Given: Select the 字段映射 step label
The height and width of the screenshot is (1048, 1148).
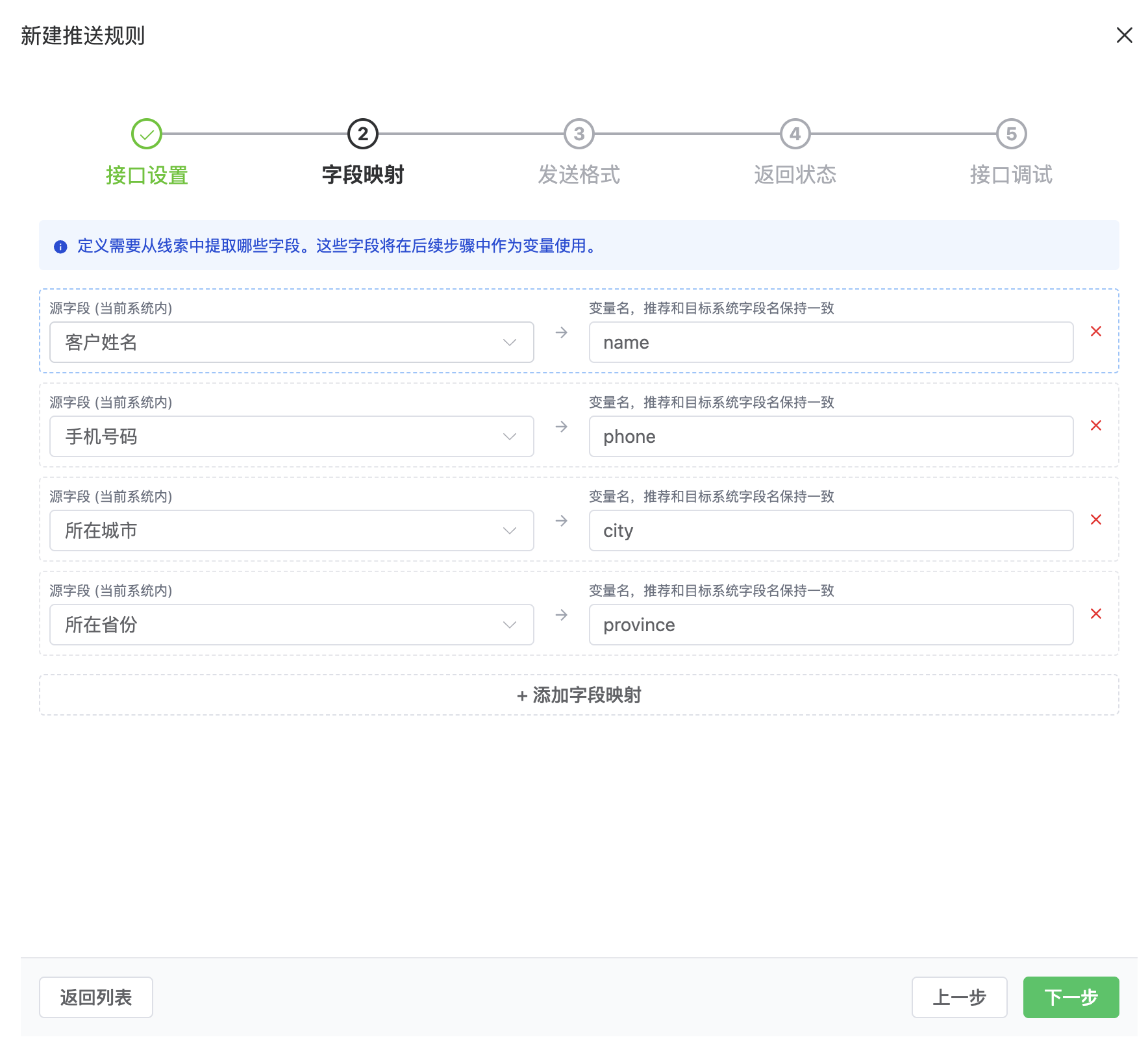Looking at the screenshot, I should (363, 175).
